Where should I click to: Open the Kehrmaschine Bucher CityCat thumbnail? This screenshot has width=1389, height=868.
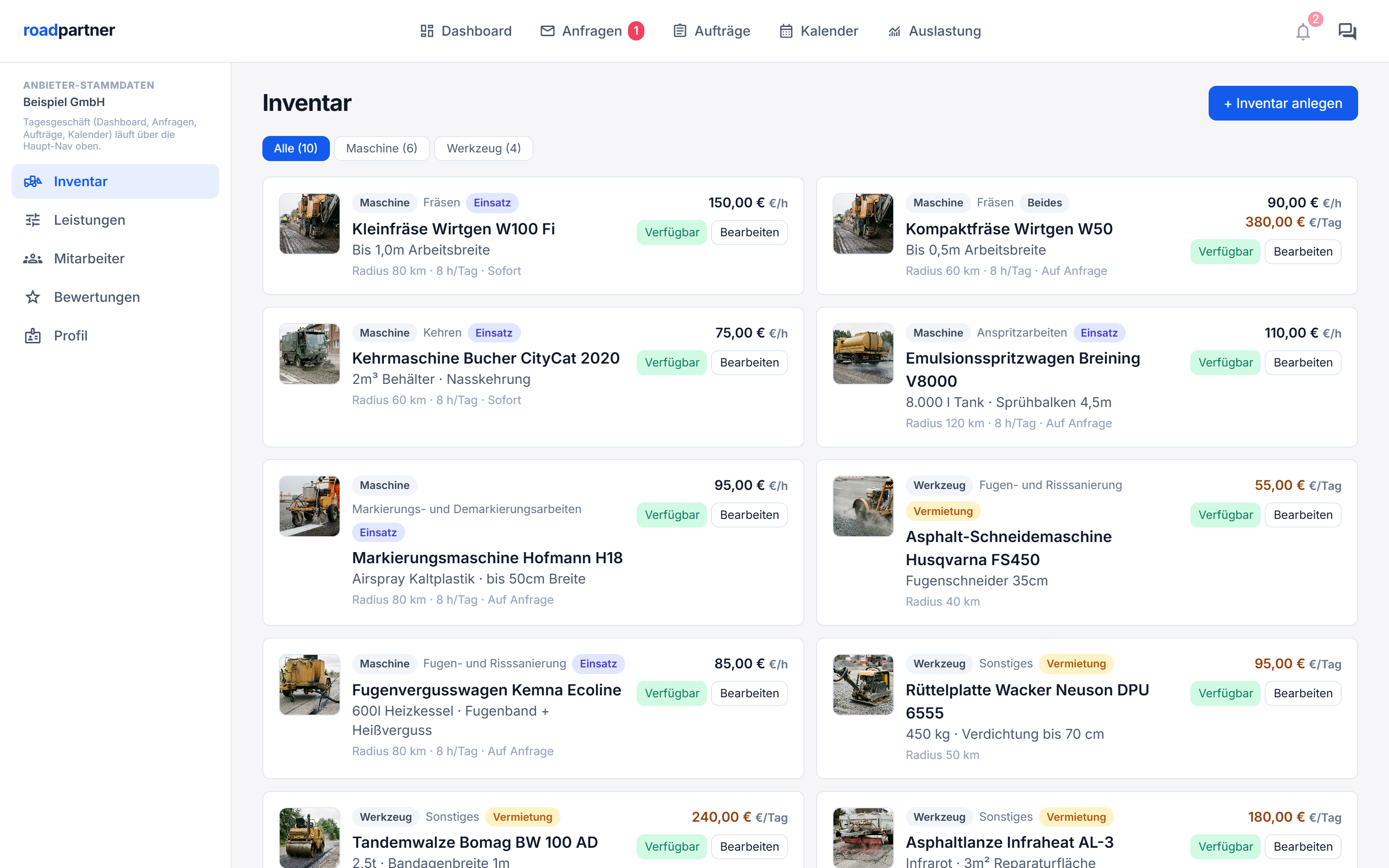(x=309, y=353)
